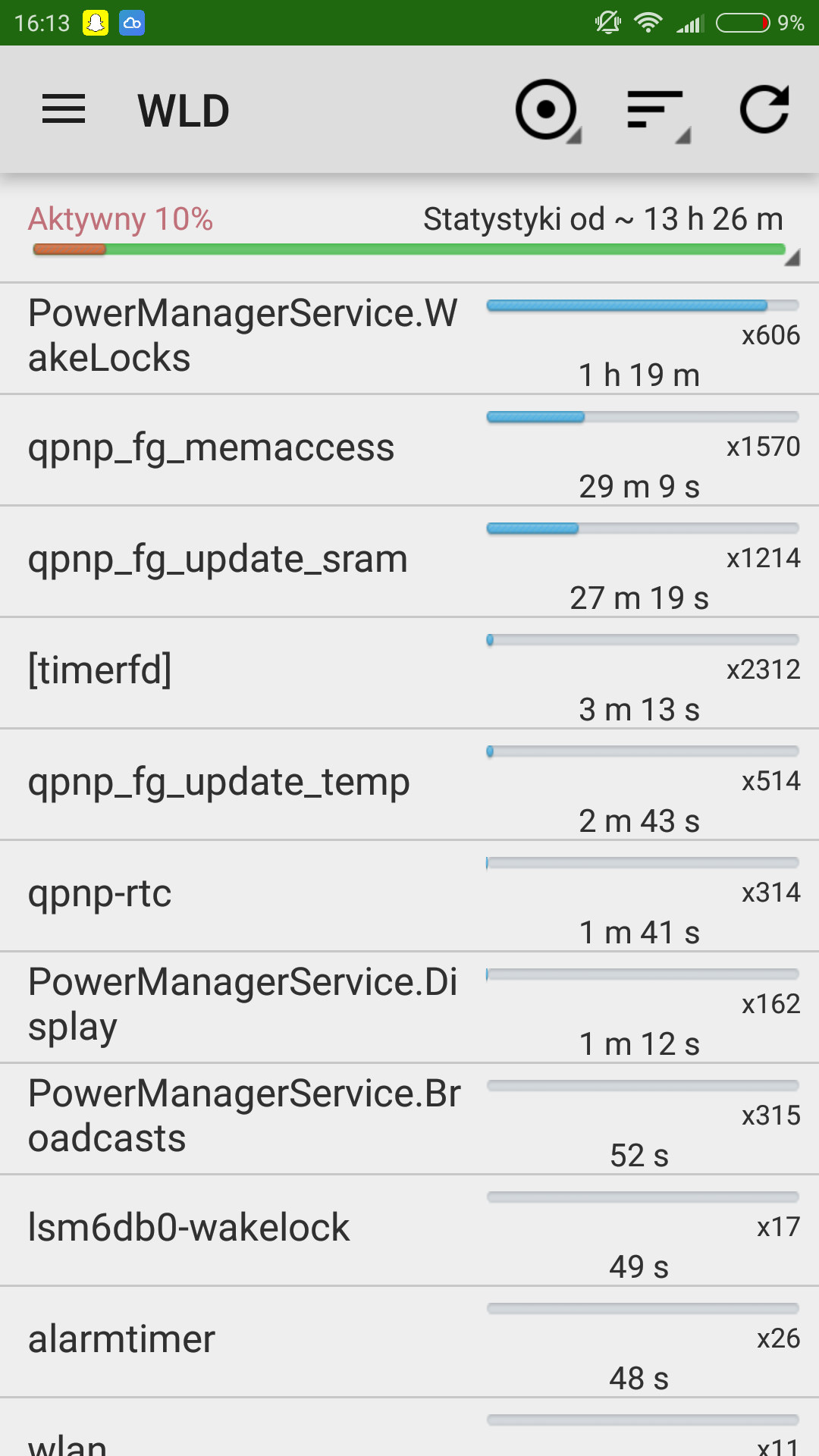
Task: Click the active time progress bar
Action: click(409, 249)
